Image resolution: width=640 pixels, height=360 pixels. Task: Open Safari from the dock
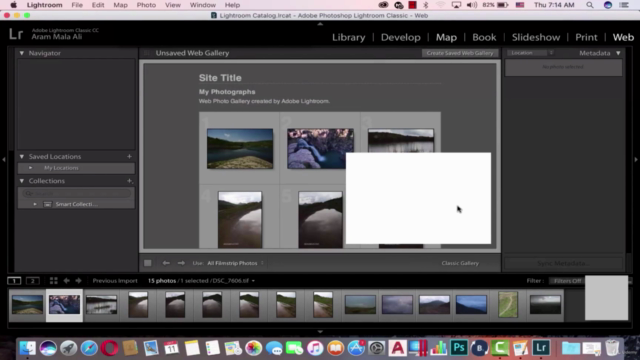[x=89, y=348]
